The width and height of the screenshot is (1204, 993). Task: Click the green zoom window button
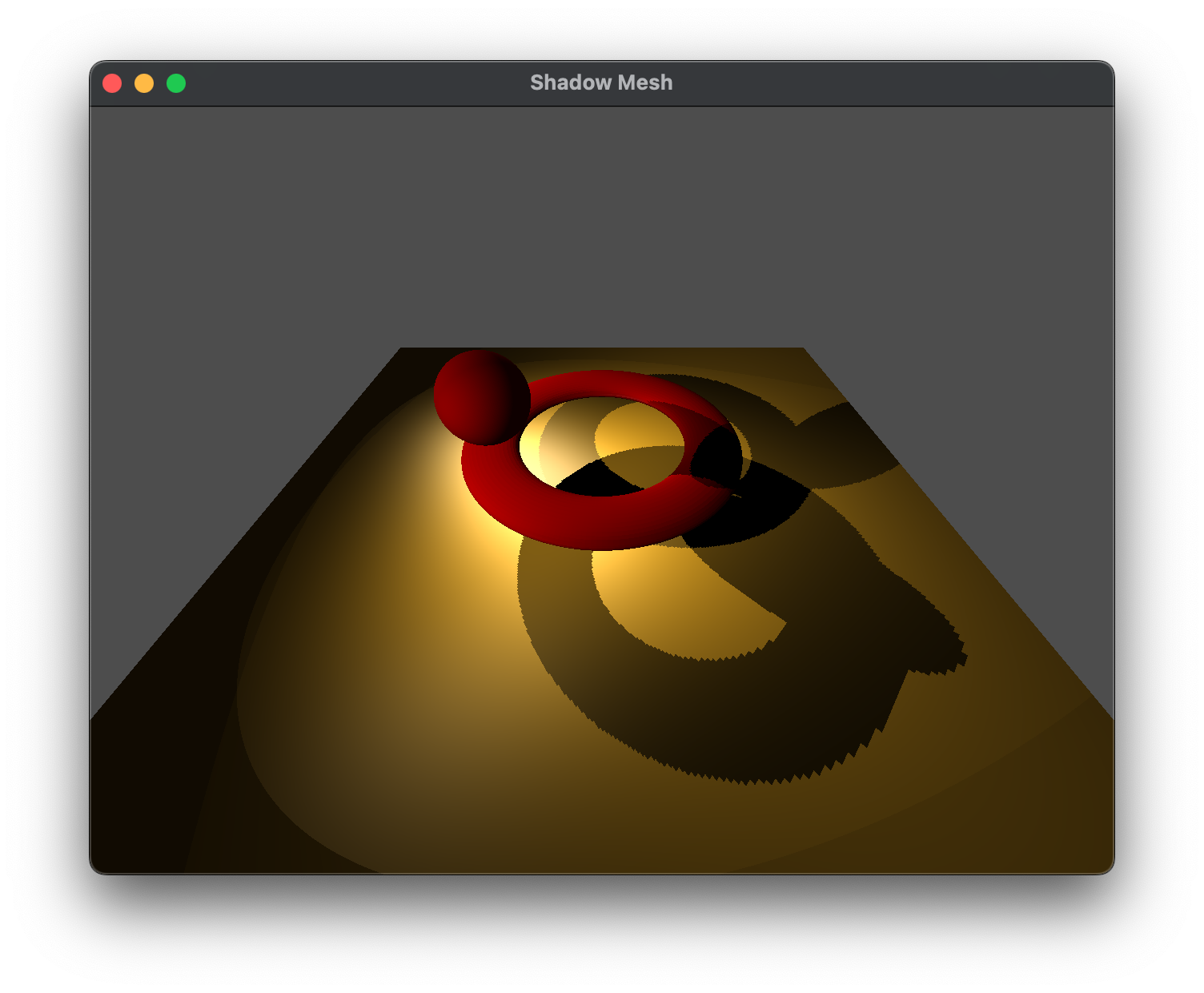176,83
